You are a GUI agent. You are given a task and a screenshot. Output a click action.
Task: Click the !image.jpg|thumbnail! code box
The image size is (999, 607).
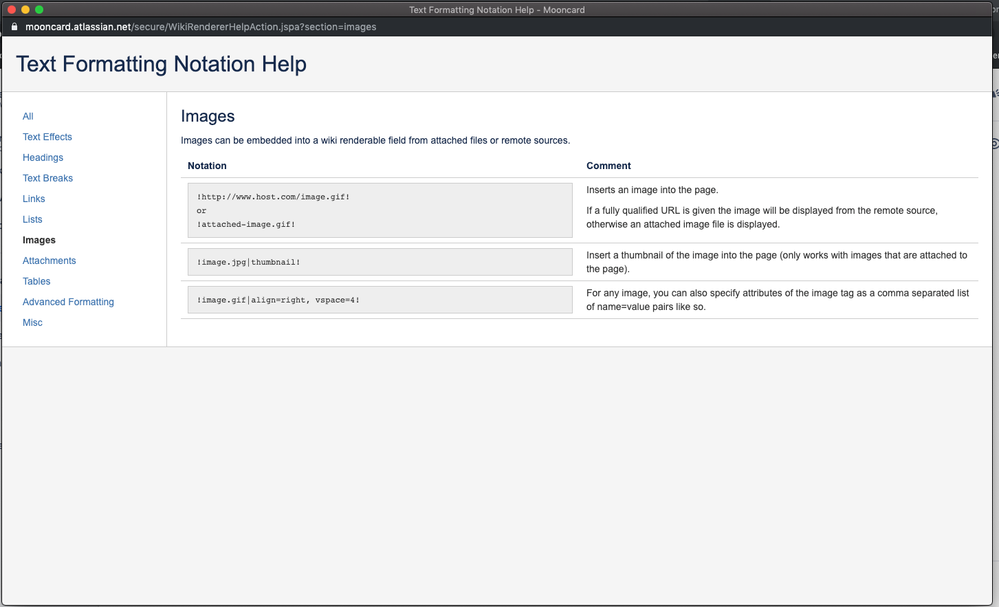[x=380, y=262]
